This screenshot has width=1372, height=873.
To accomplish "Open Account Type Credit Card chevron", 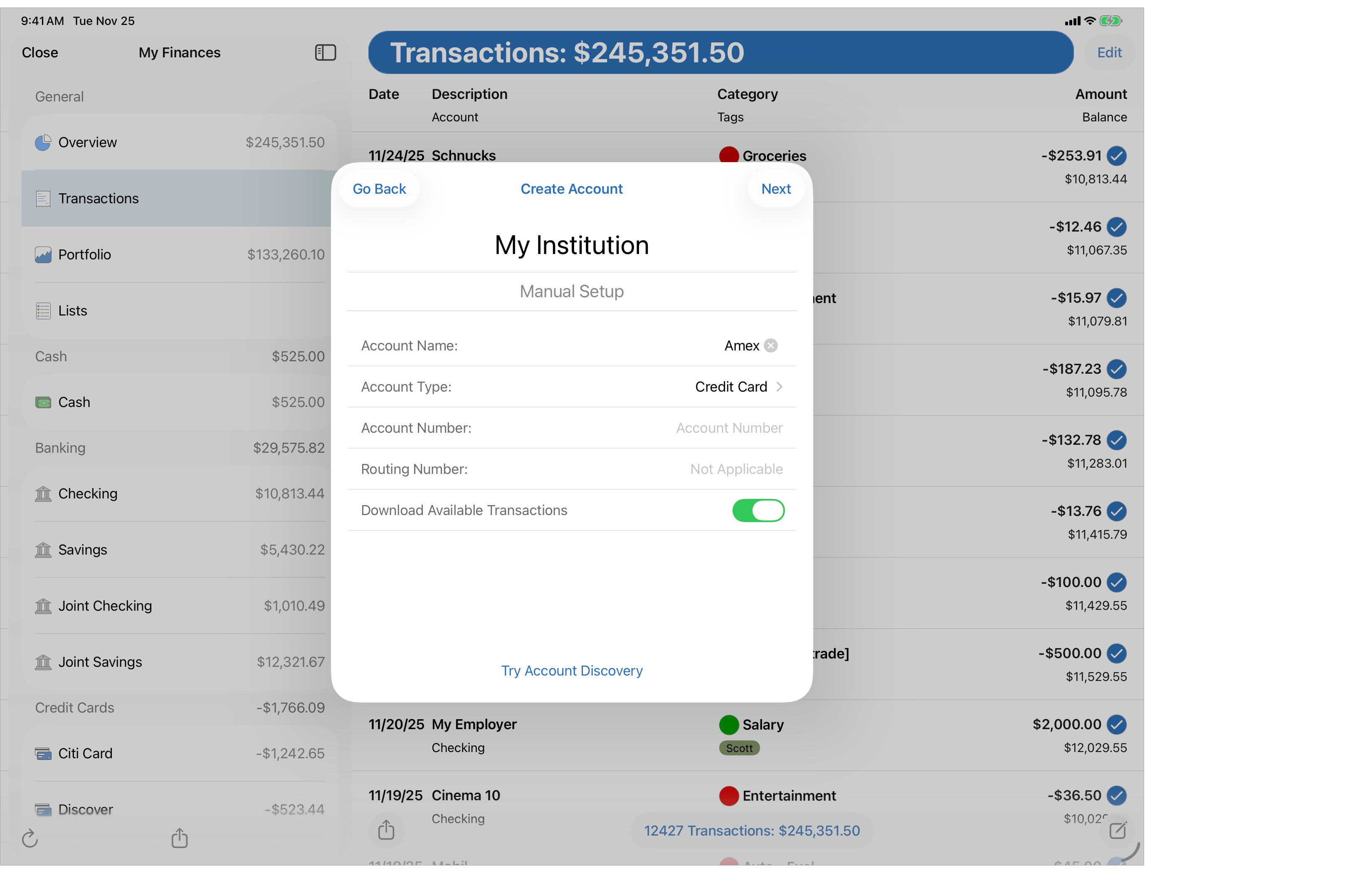I will [780, 387].
